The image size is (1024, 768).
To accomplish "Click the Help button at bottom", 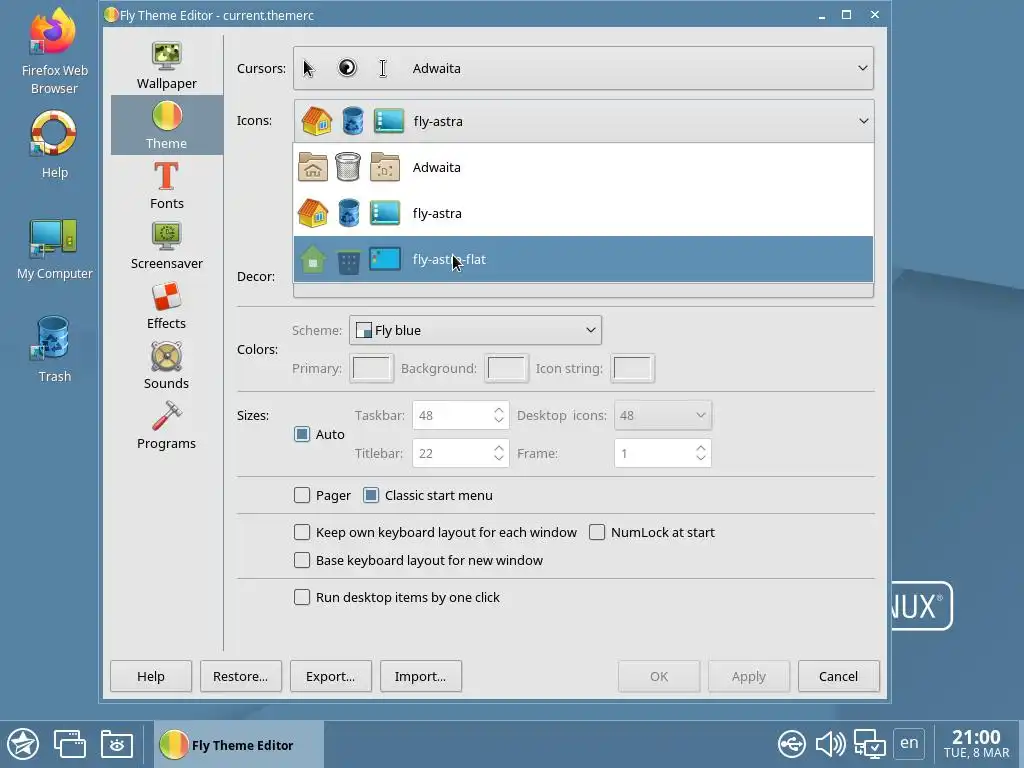I will pyautogui.click(x=151, y=677).
